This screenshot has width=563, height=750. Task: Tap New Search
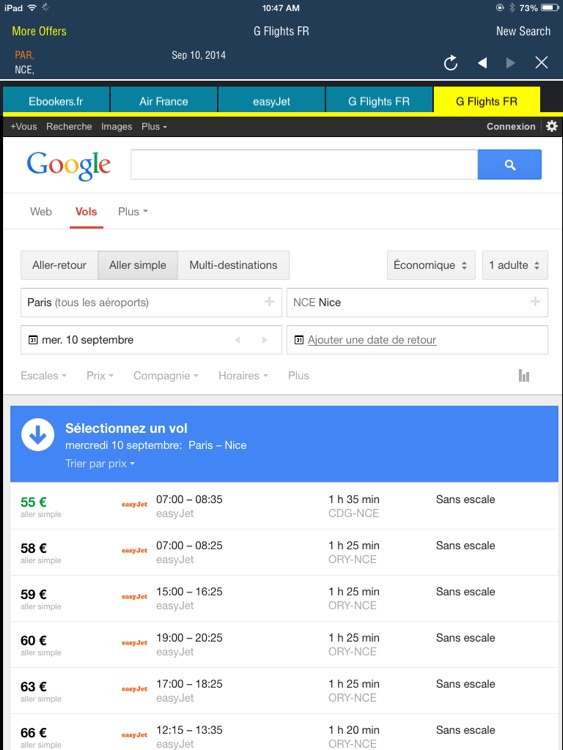(523, 31)
